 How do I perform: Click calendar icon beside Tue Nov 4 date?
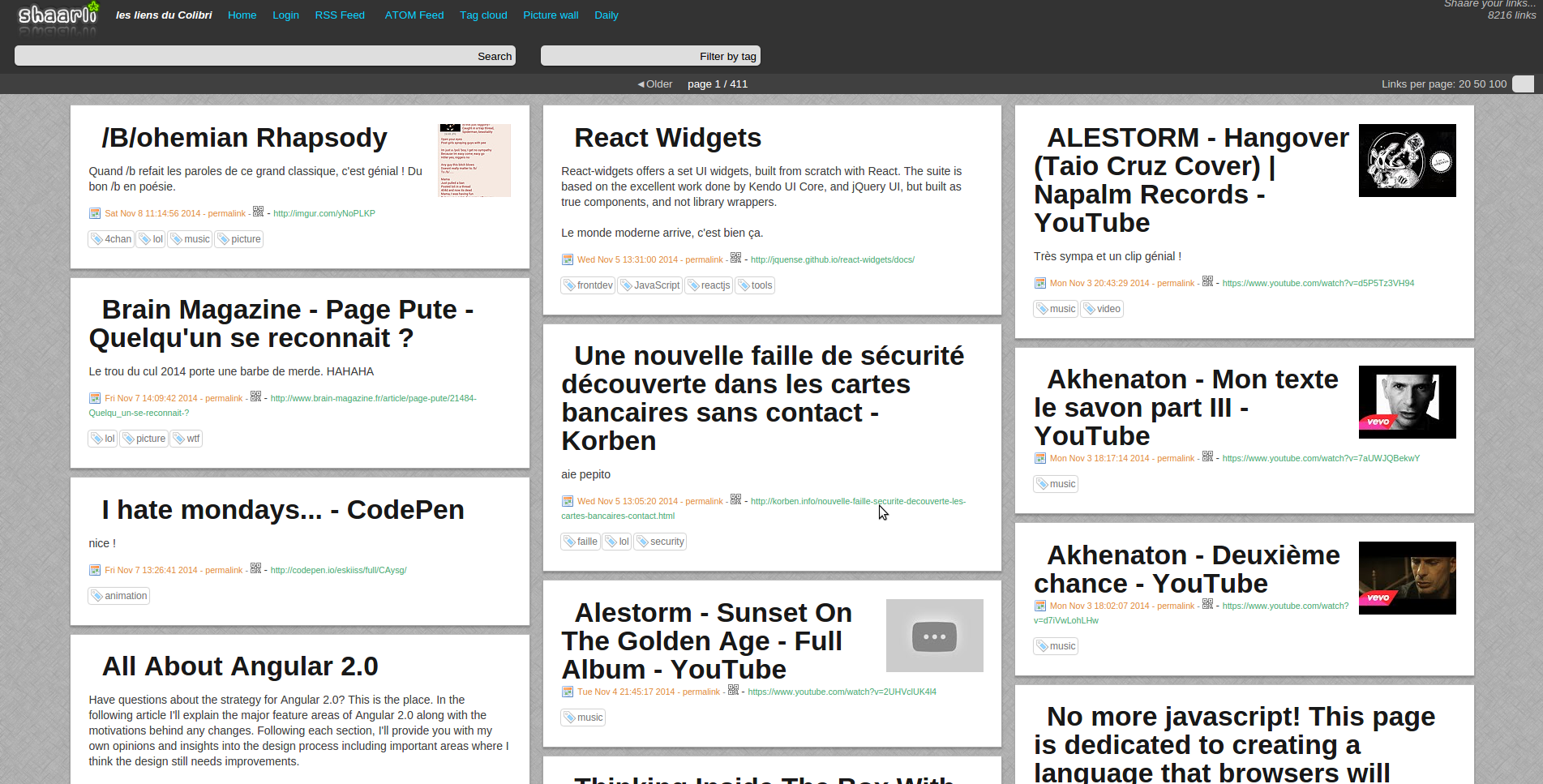tap(568, 692)
